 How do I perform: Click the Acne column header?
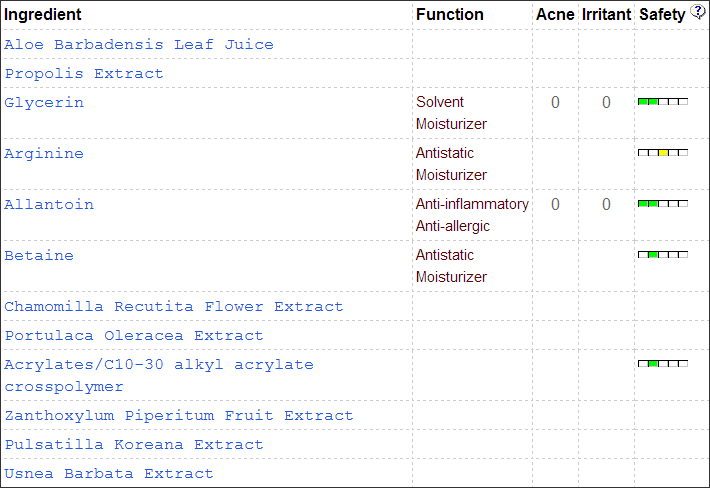pyautogui.click(x=555, y=15)
